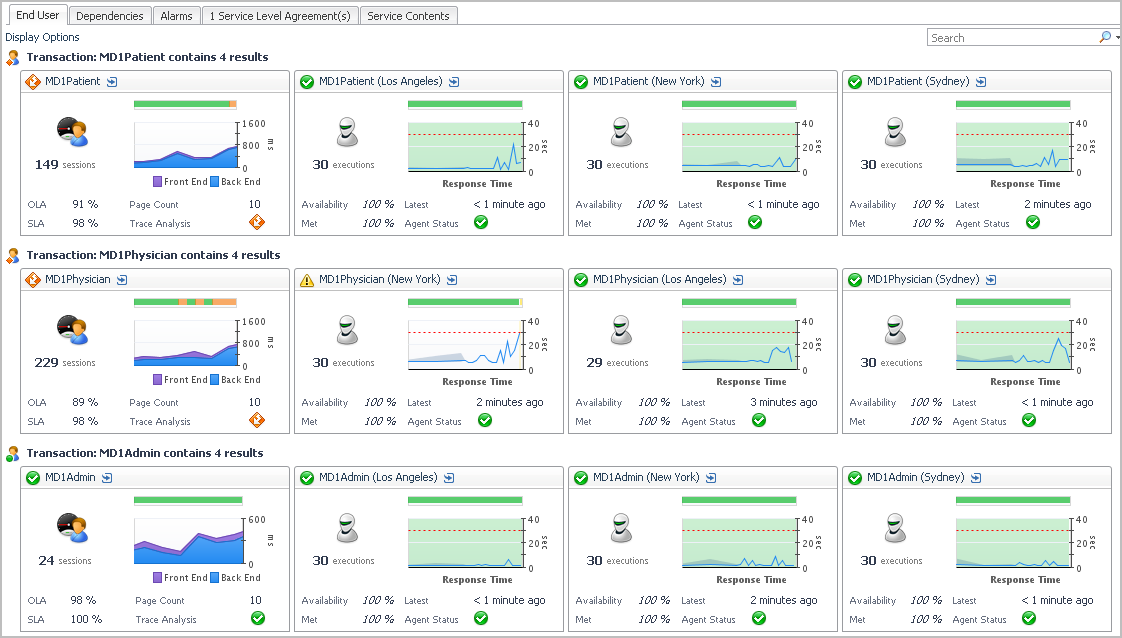
Task: Click MD1Admin (Sydney) robot executions icon
Action: pos(895,527)
